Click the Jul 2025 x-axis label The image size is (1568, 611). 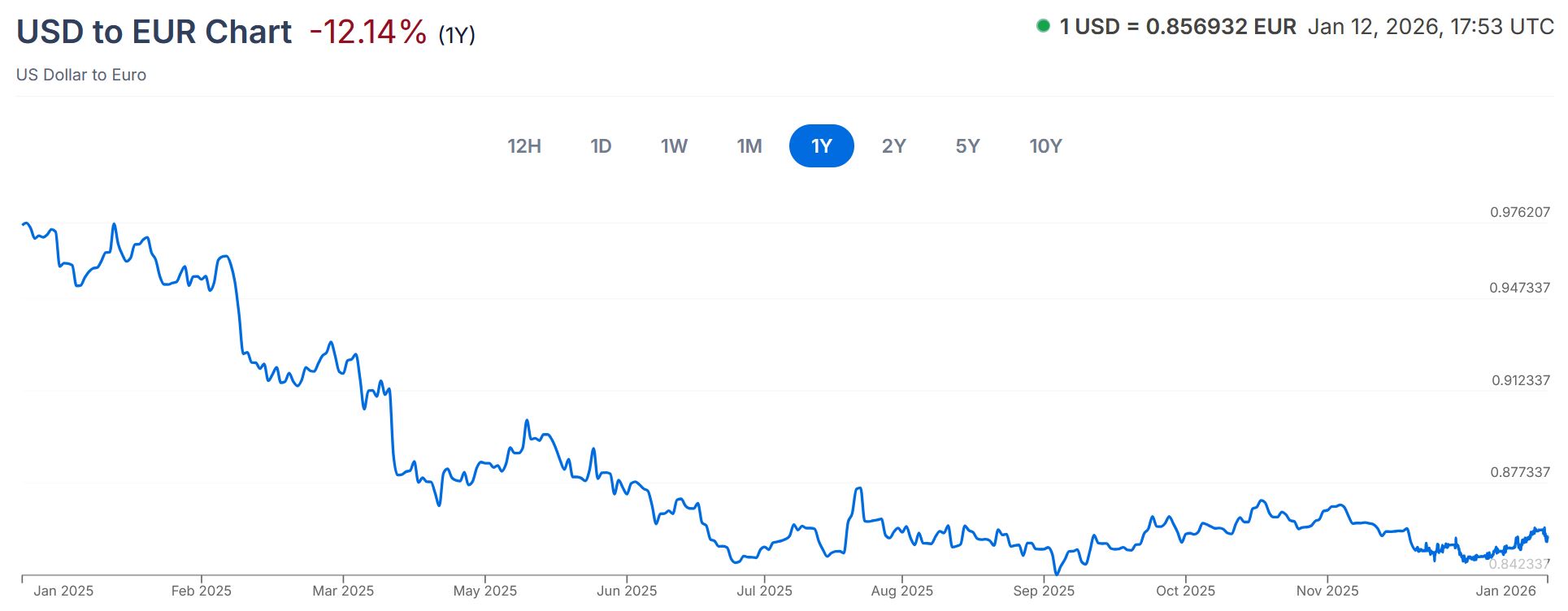pyautogui.click(x=764, y=591)
